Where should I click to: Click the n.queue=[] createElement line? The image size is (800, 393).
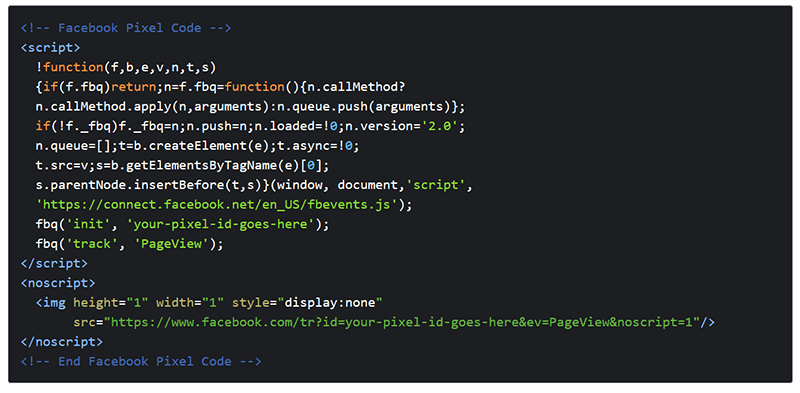197,146
